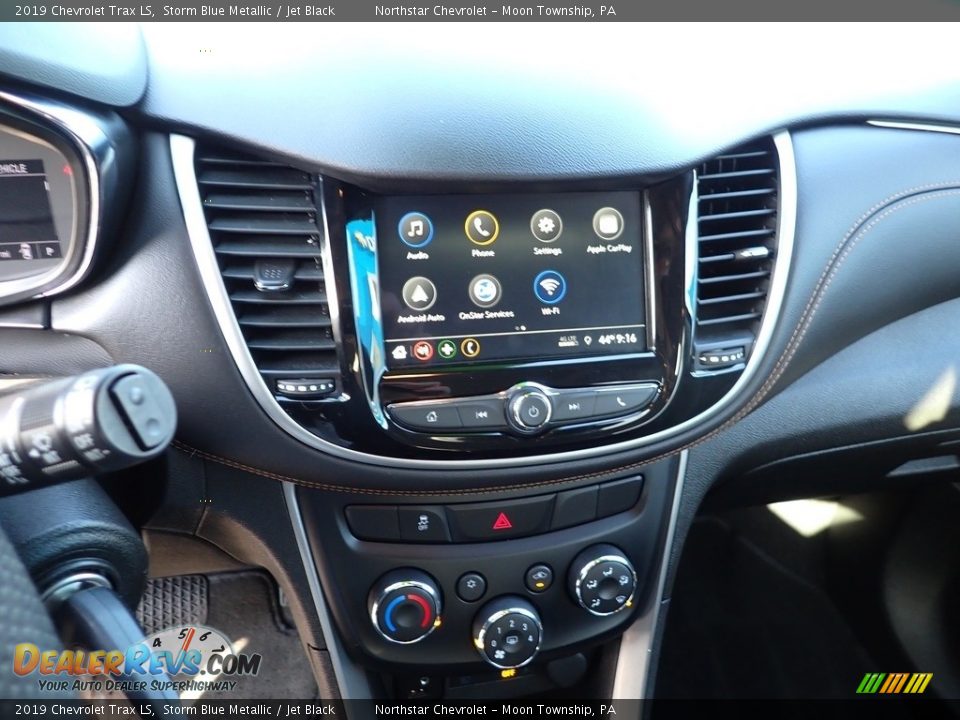Toggle the traction control OFF button
960x720 pixels.
point(423,523)
